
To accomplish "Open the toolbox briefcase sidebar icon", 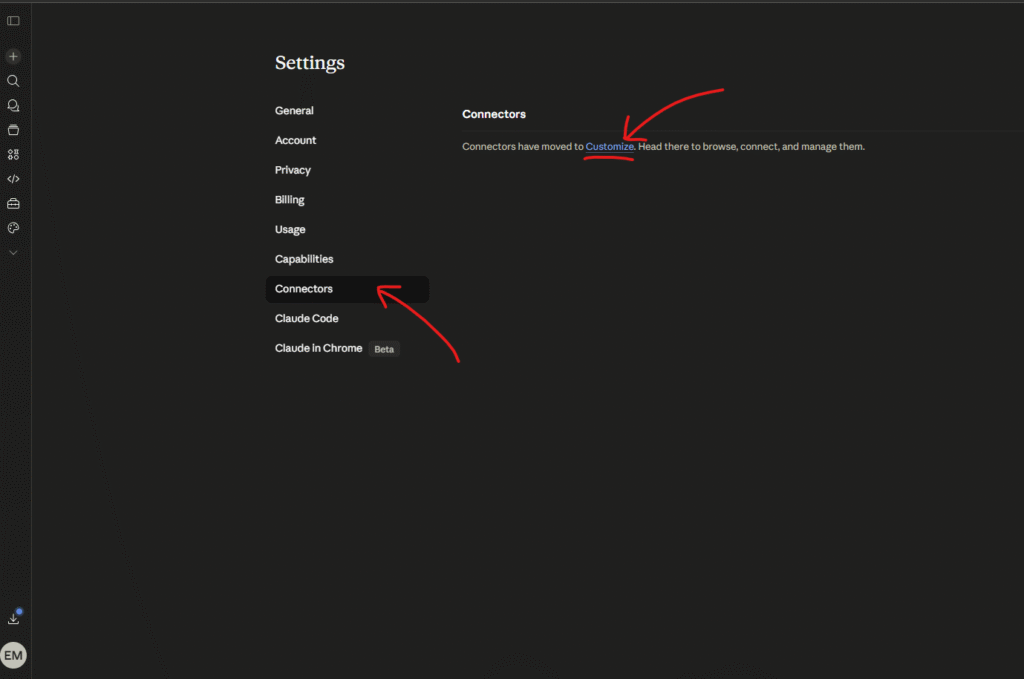I will [13, 204].
